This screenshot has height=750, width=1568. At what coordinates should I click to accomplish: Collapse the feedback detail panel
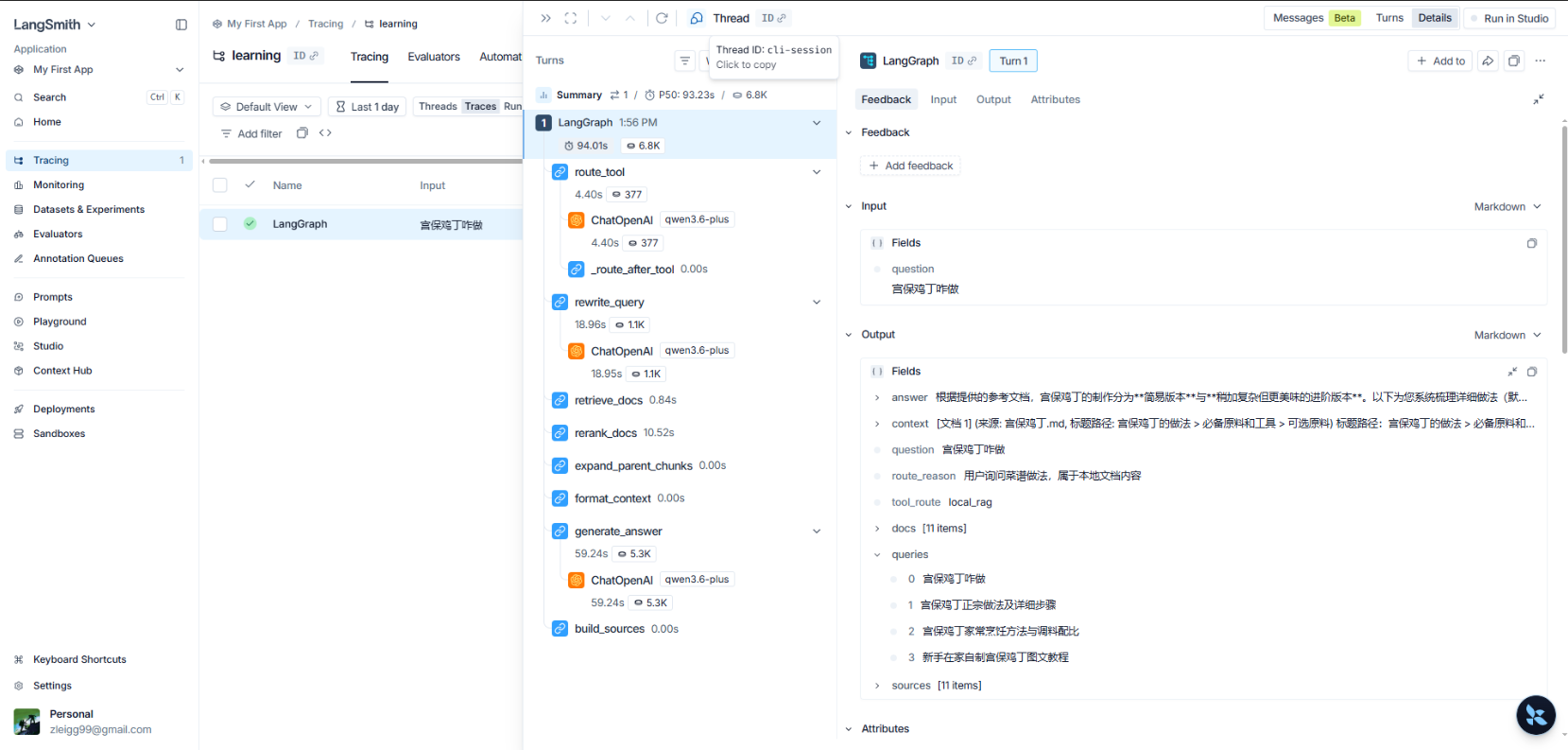(1539, 99)
